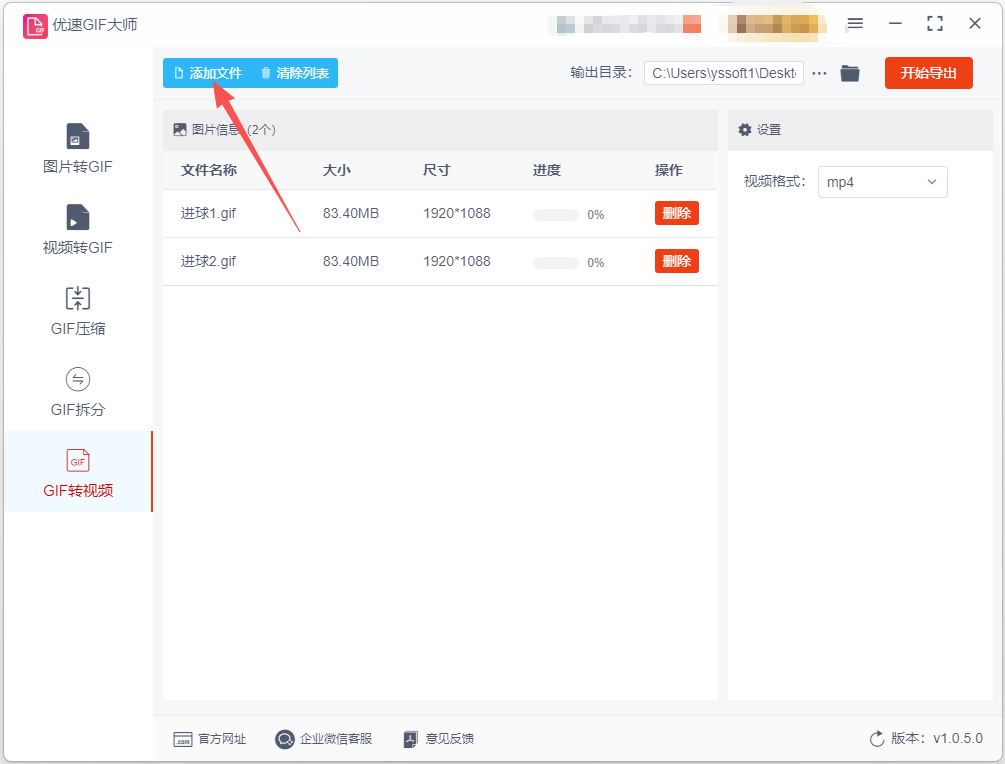
Task: Click the 版本: v1.0.5.0 text
Action: pos(936,738)
